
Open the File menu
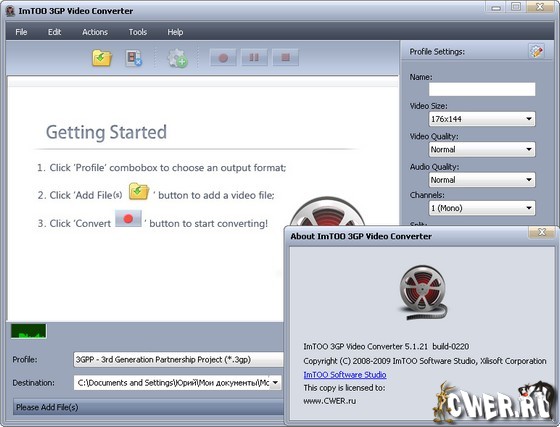pyautogui.click(x=21, y=32)
